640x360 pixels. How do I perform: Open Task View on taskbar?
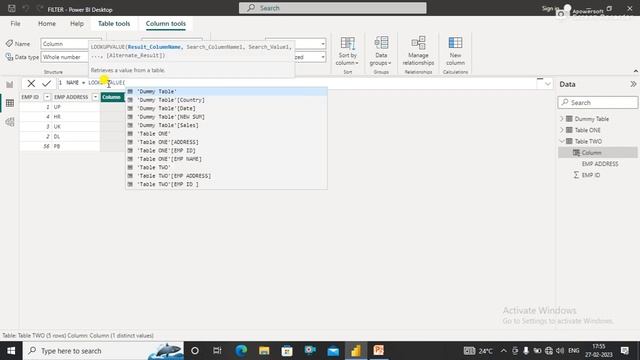pyautogui.click(x=217, y=351)
